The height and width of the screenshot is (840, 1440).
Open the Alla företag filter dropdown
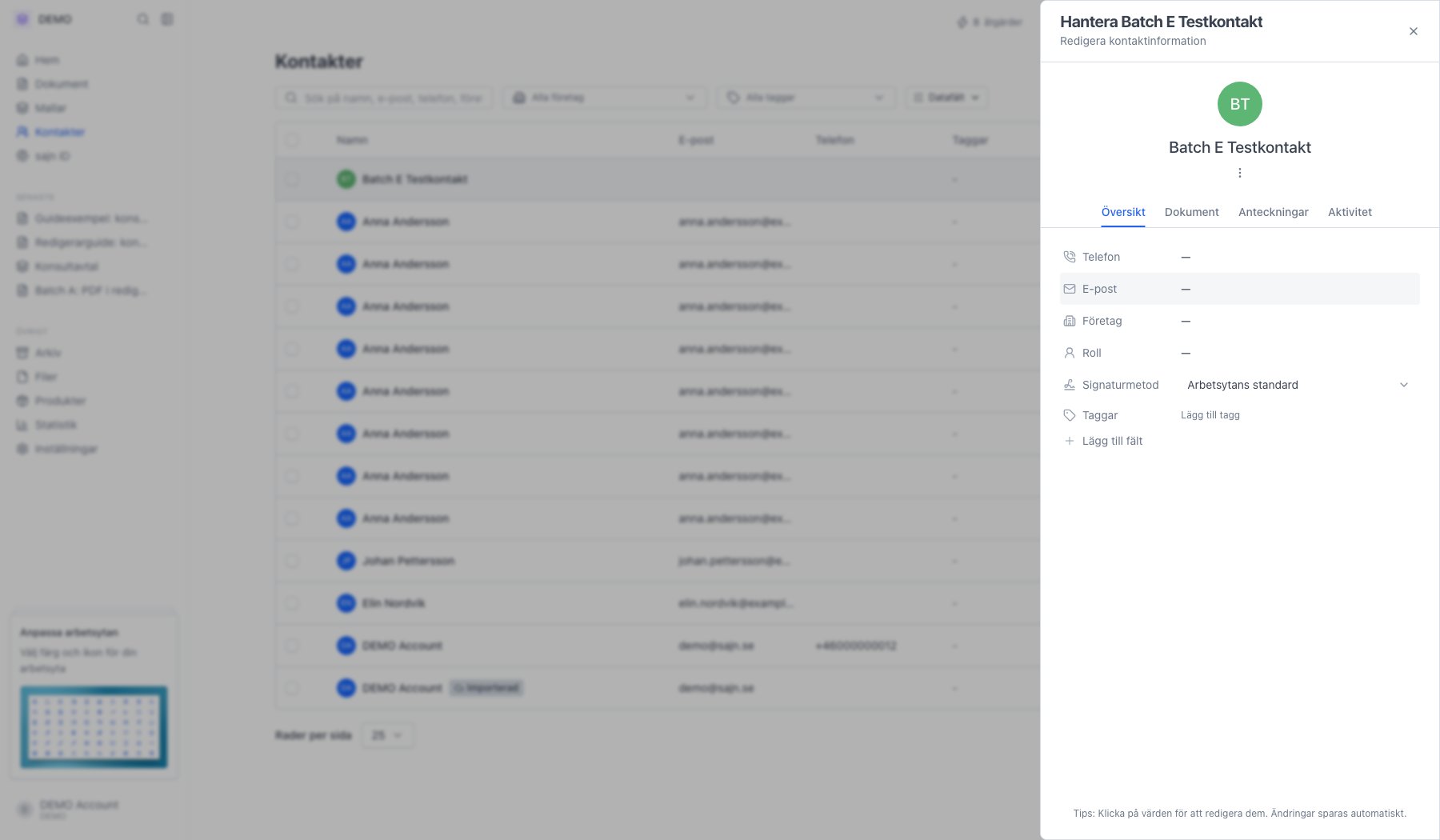pos(605,98)
